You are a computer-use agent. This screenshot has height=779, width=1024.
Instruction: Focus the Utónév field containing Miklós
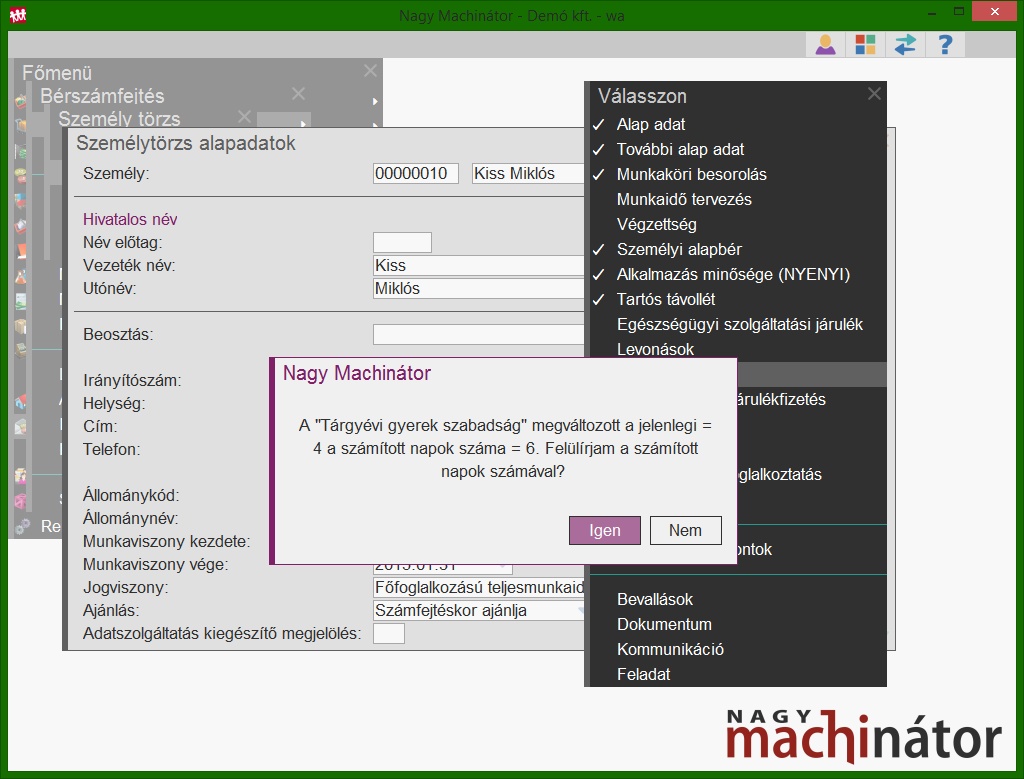click(479, 289)
